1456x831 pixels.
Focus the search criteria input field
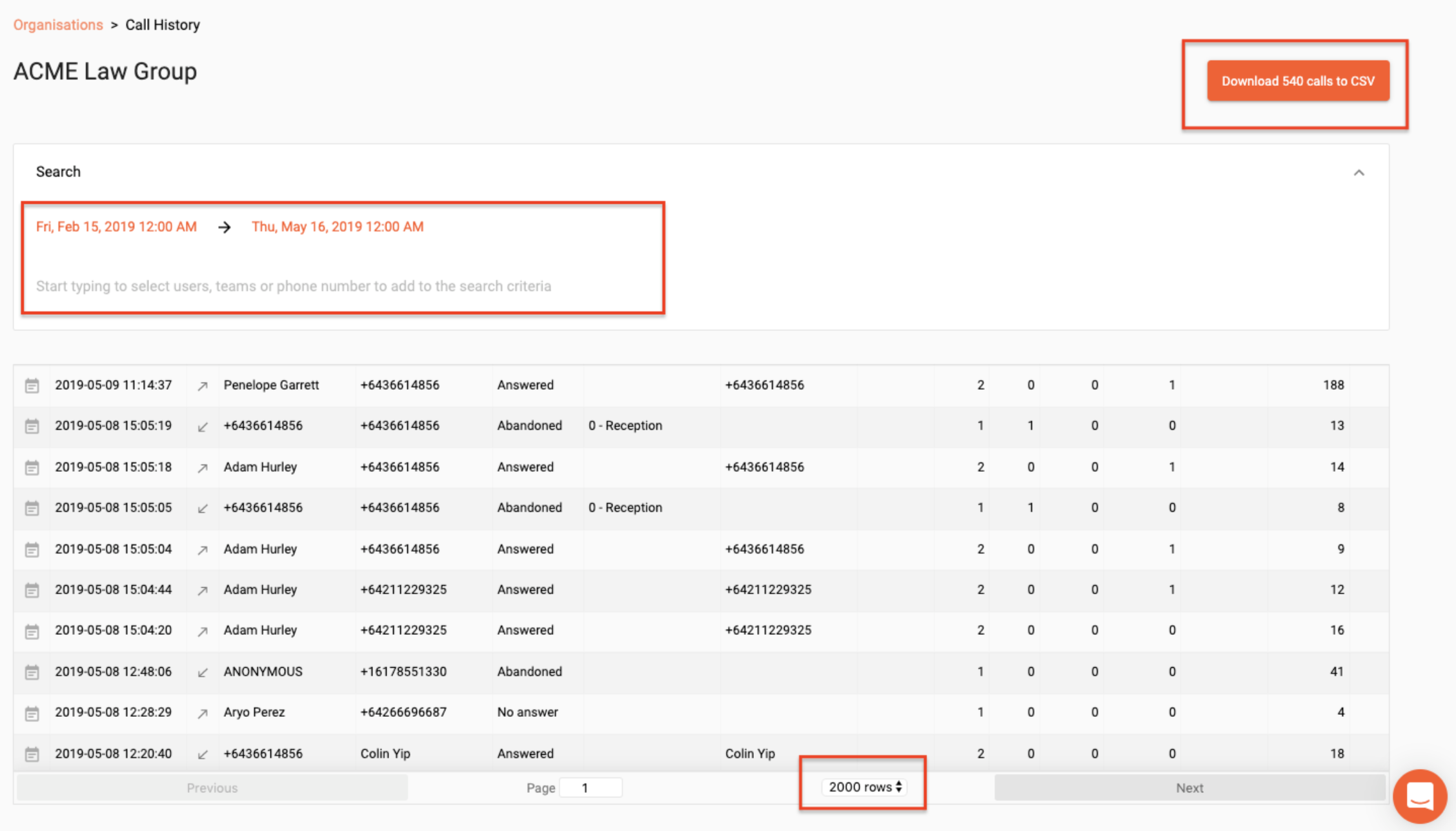(x=294, y=286)
